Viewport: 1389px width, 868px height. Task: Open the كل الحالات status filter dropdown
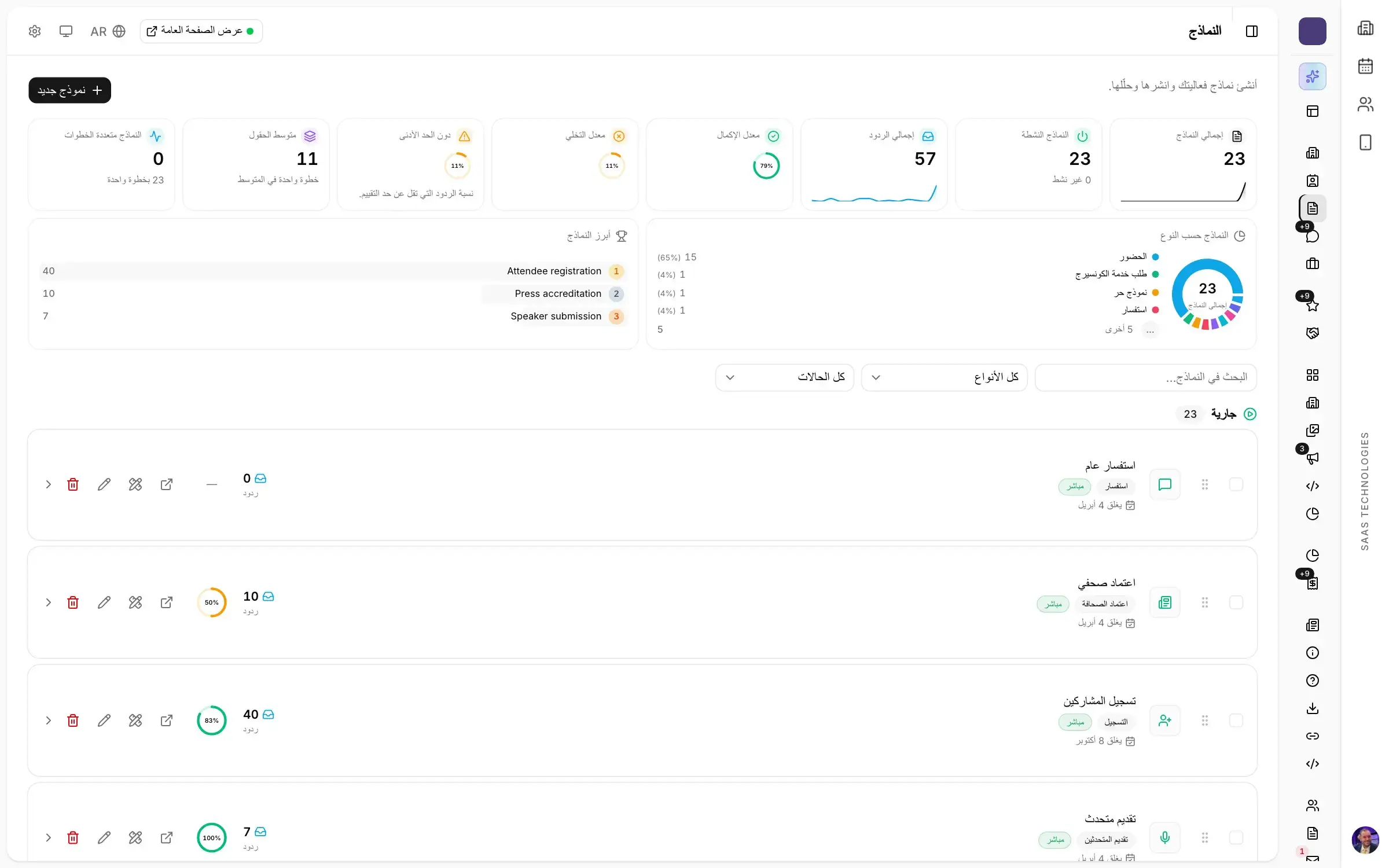(x=785, y=377)
